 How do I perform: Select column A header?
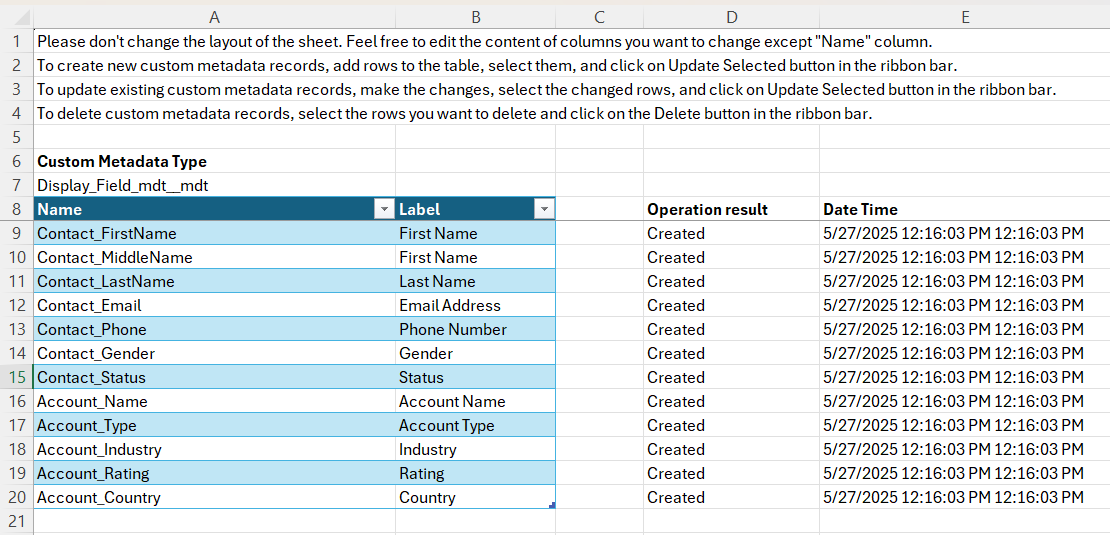pos(214,17)
